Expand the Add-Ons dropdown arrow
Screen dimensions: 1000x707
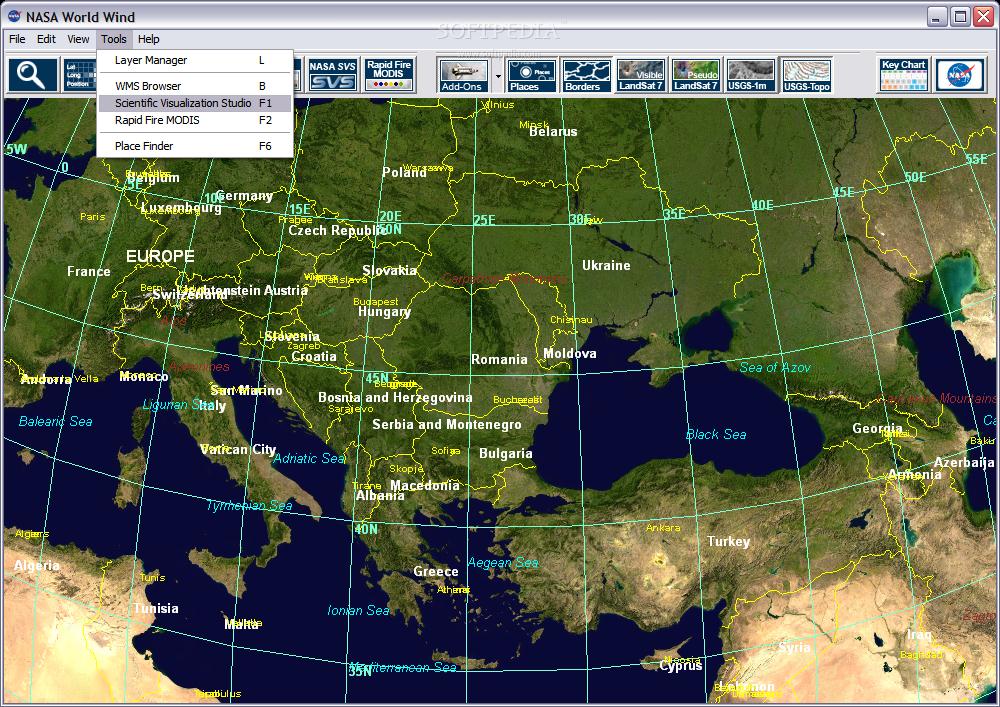pos(497,76)
